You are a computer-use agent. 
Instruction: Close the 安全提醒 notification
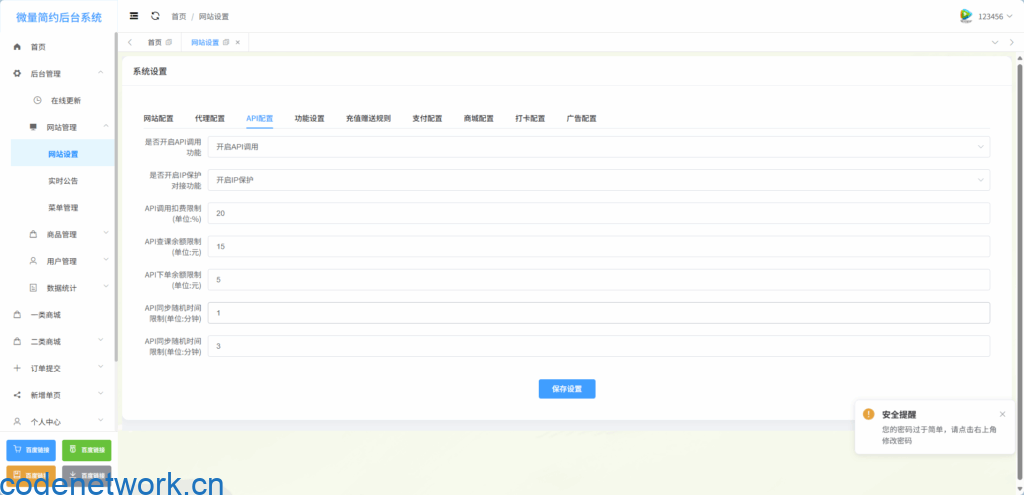click(x=1002, y=413)
